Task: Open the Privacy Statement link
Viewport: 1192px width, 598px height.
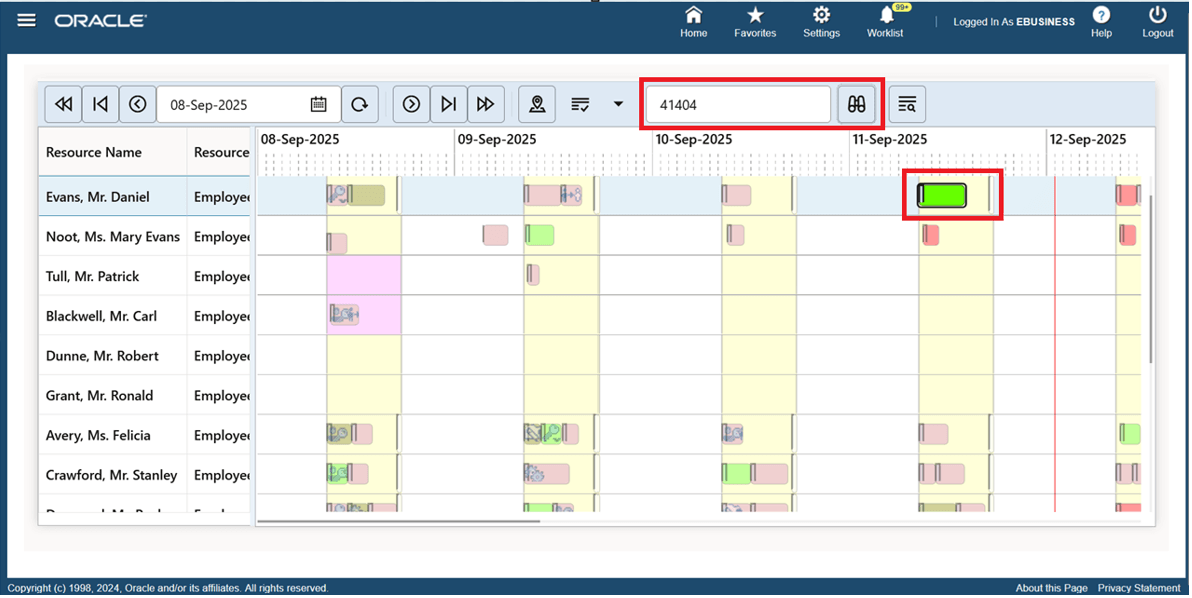Action: (1139, 587)
